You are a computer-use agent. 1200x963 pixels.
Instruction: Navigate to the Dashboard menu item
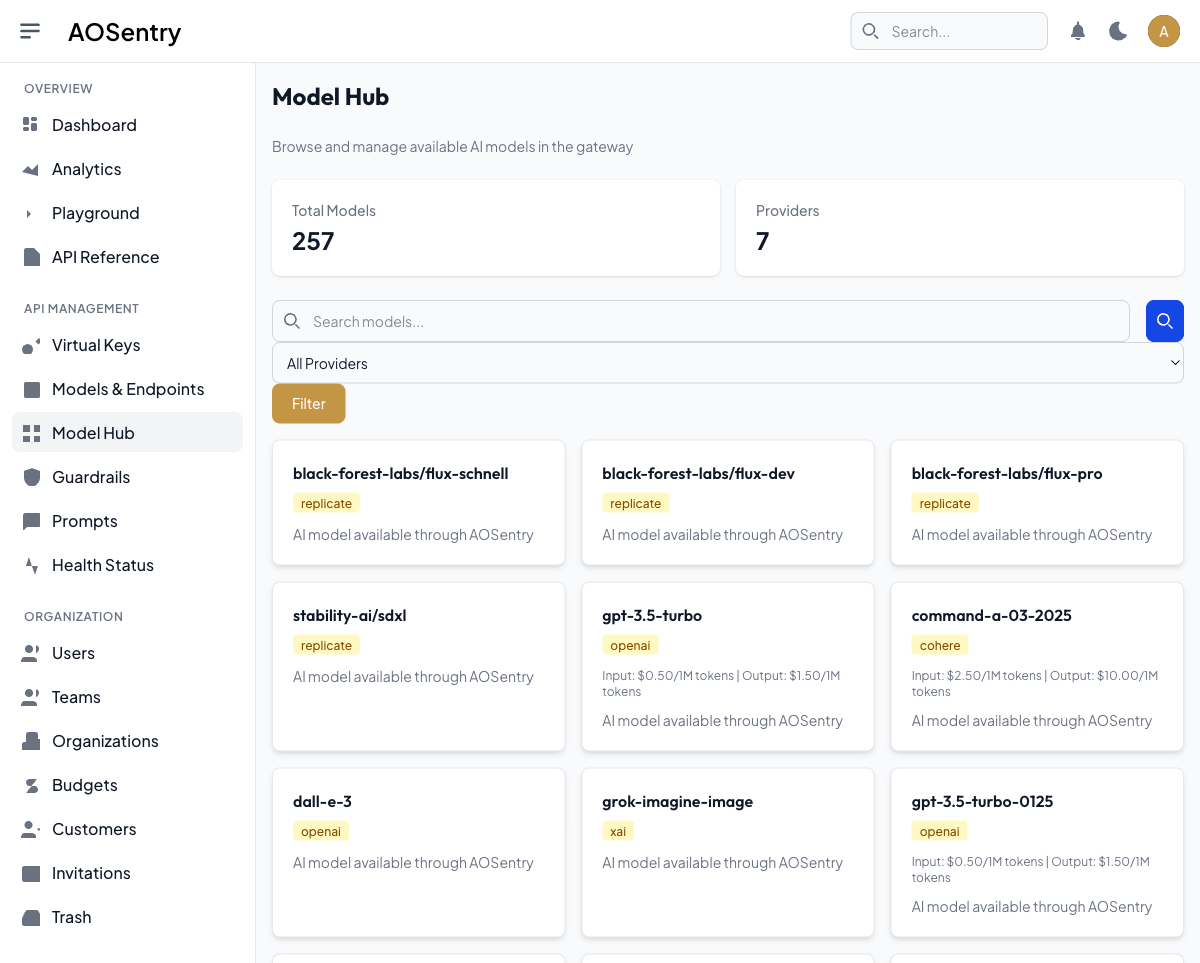(94, 125)
